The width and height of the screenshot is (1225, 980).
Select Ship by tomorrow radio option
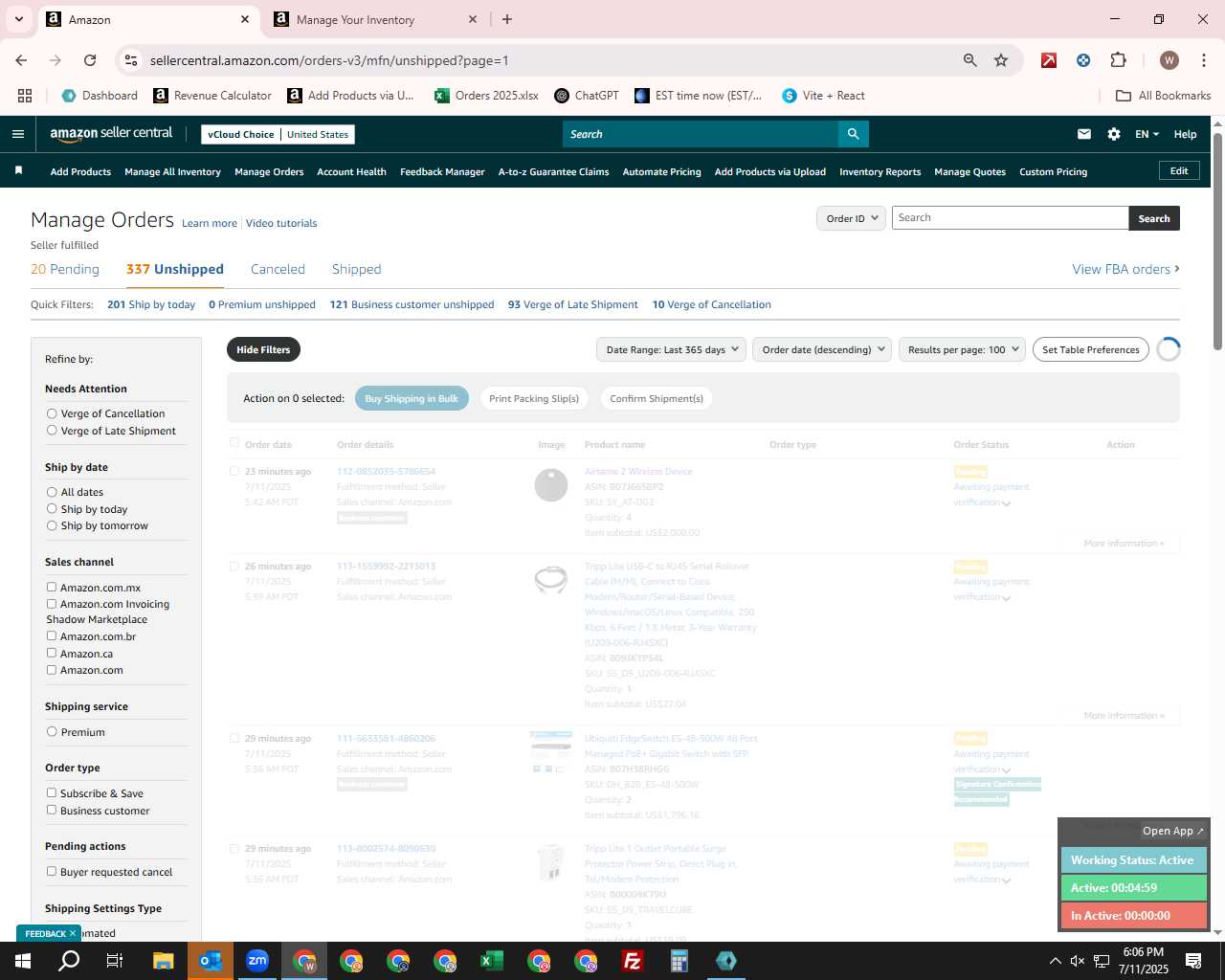(x=52, y=525)
